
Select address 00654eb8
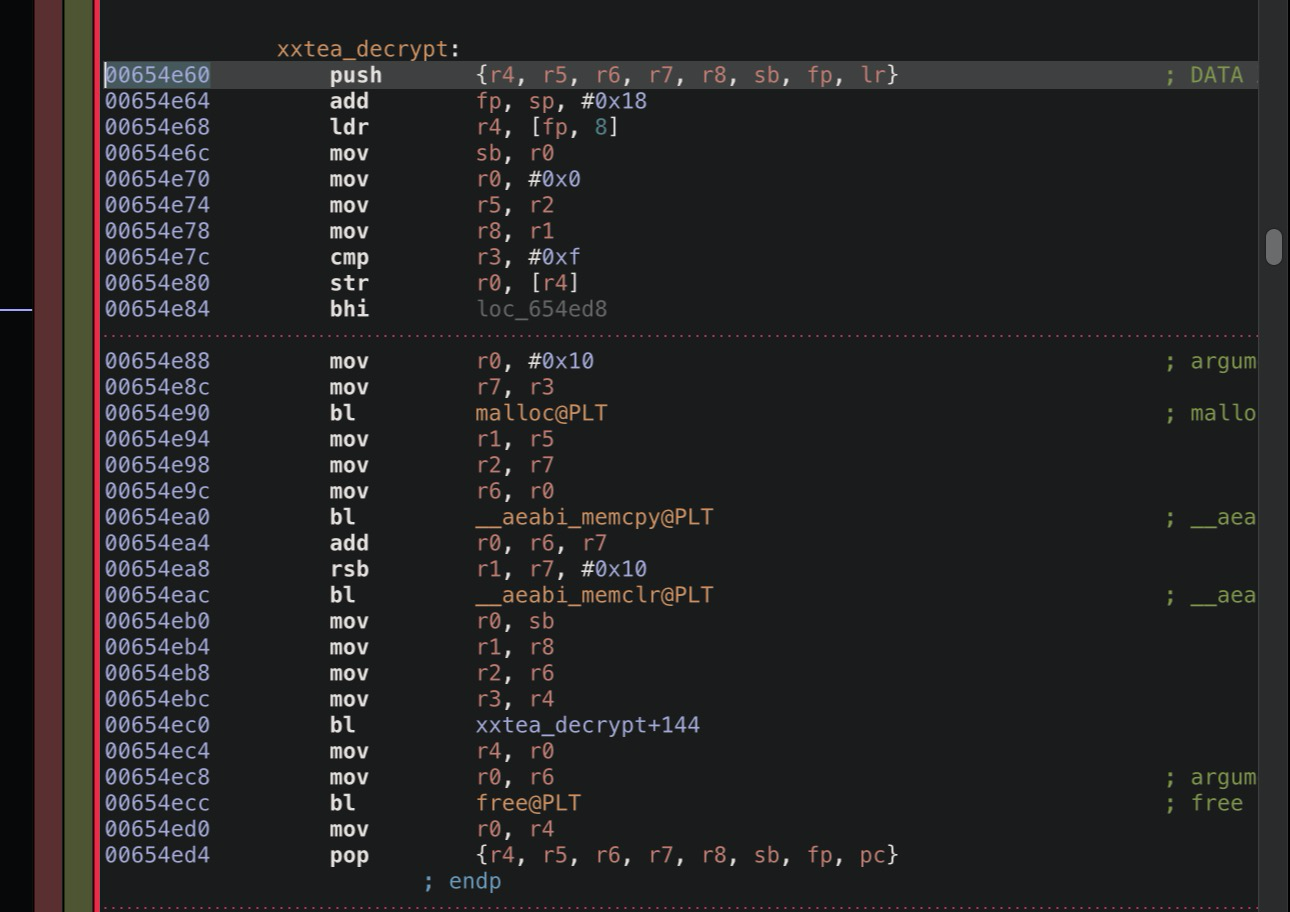pos(158,673)
